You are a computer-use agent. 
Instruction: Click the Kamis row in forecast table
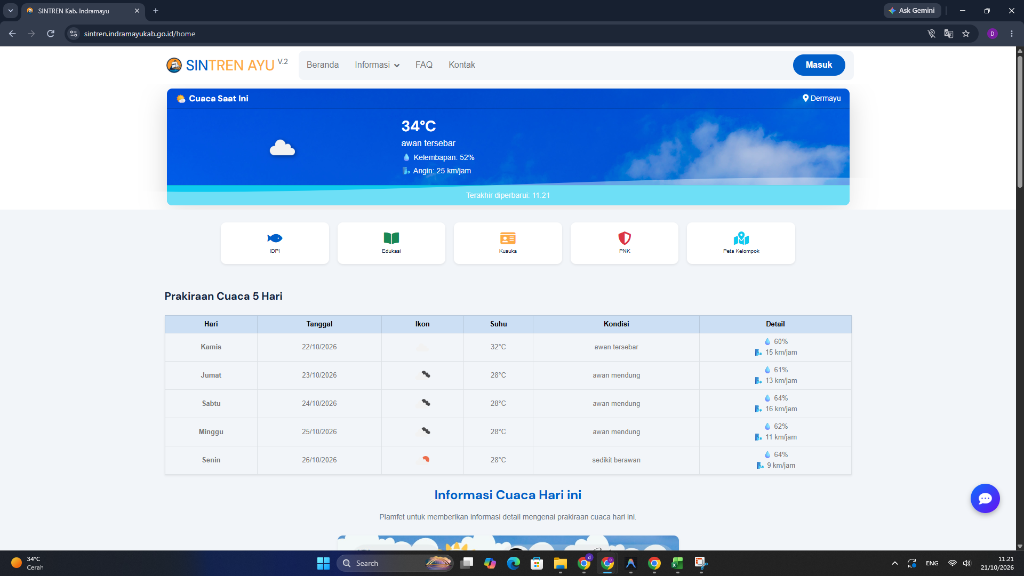point(508,347)
